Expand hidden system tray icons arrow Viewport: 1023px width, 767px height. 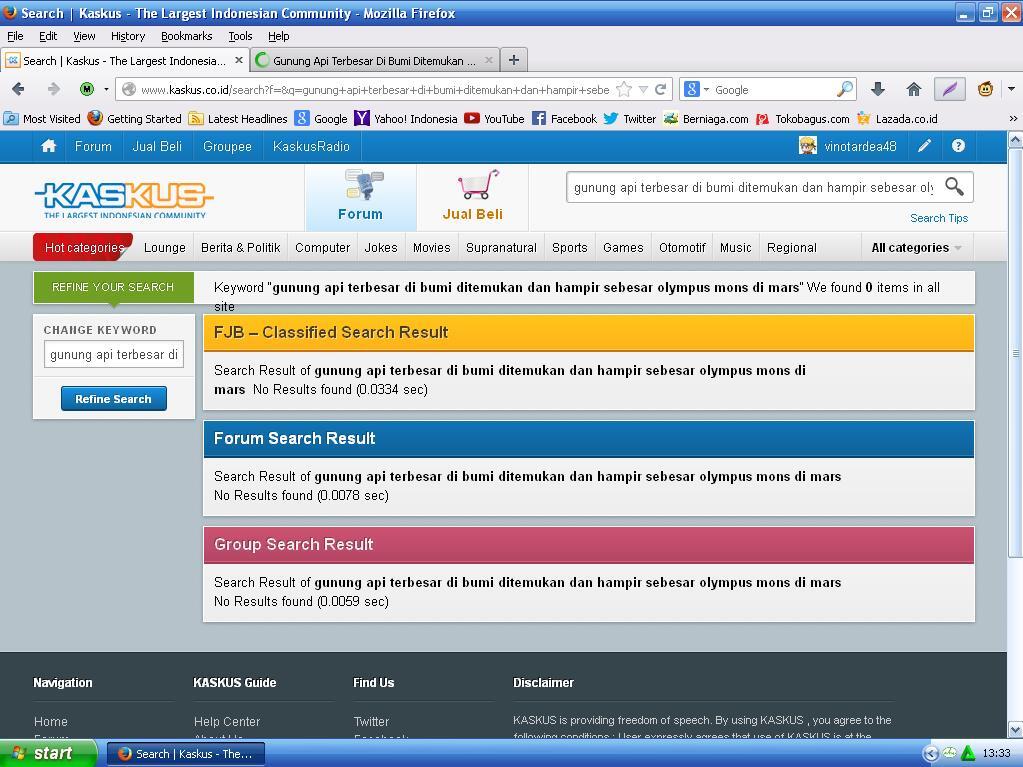click(x=930, y=753)
